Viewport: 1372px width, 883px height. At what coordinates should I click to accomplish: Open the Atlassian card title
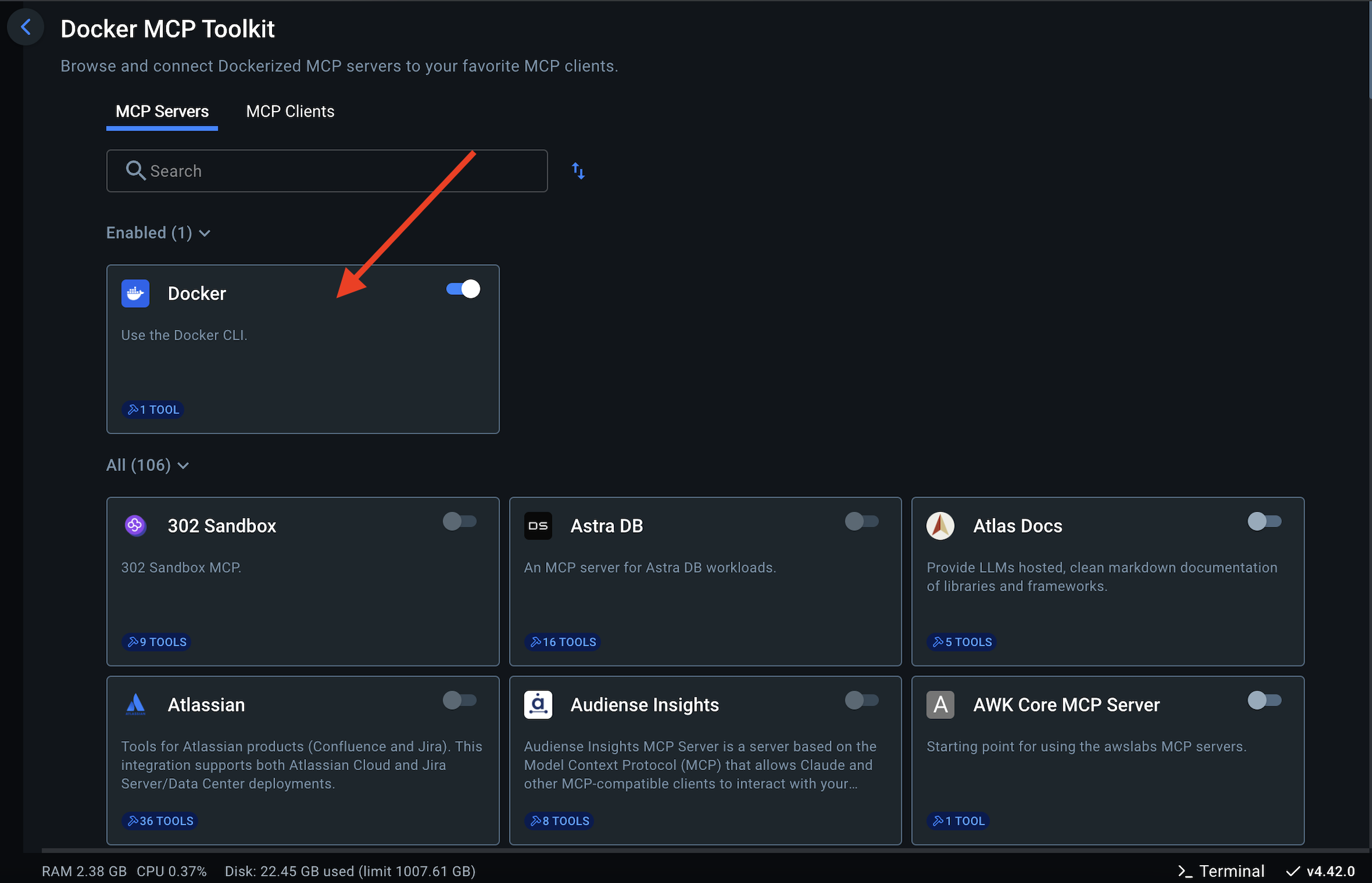tap(206, 705)
